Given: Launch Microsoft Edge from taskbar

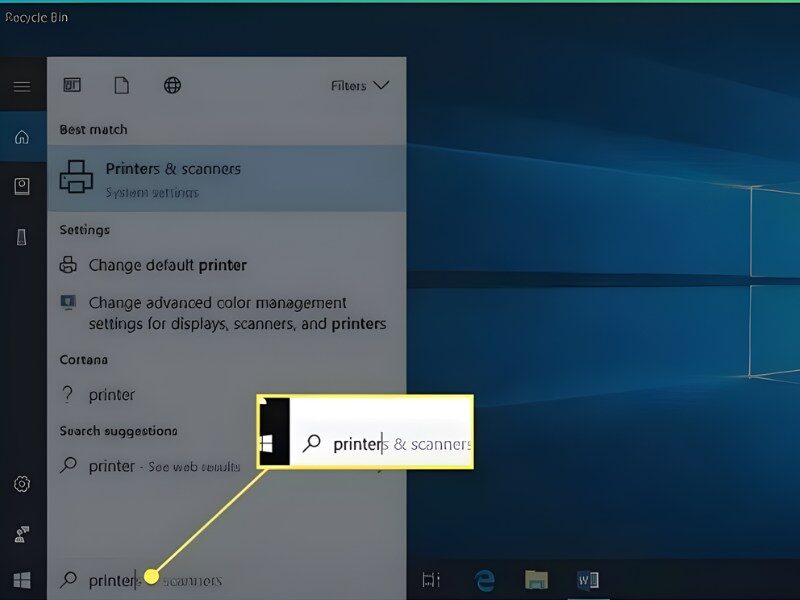Looking at the screenshot, I should [x=485, y=580].
